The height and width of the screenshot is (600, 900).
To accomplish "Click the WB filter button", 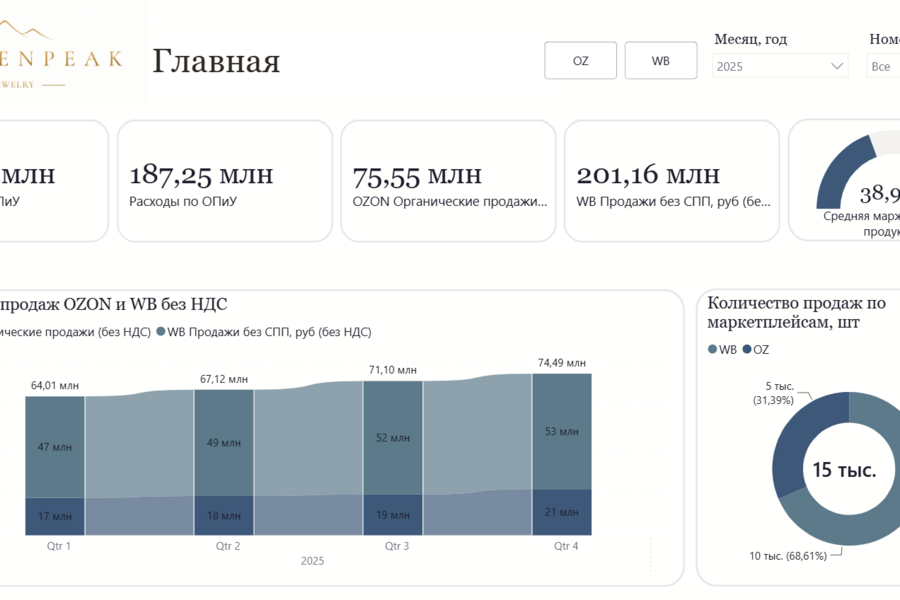I will coord(661,60).
